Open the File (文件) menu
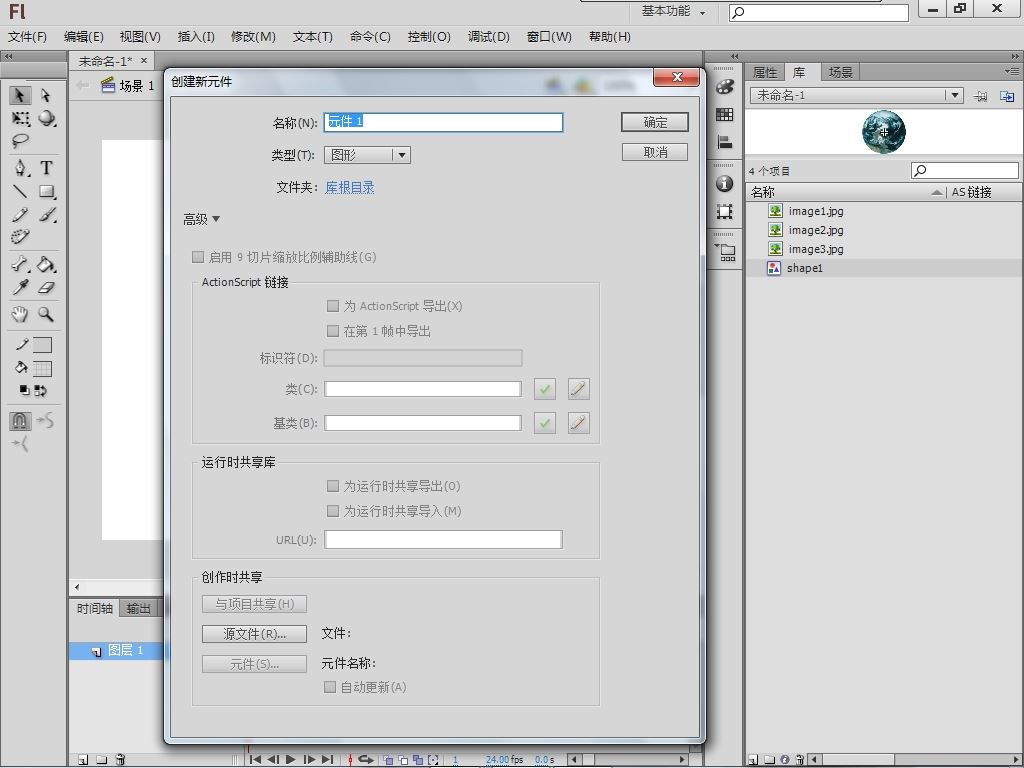 (x=27, y=37)
